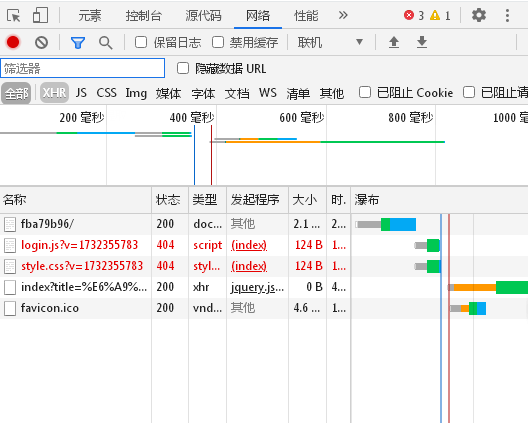Toggle the device toolbar icon
Viewport: 528px width, 423px height.
pos(40,15)
